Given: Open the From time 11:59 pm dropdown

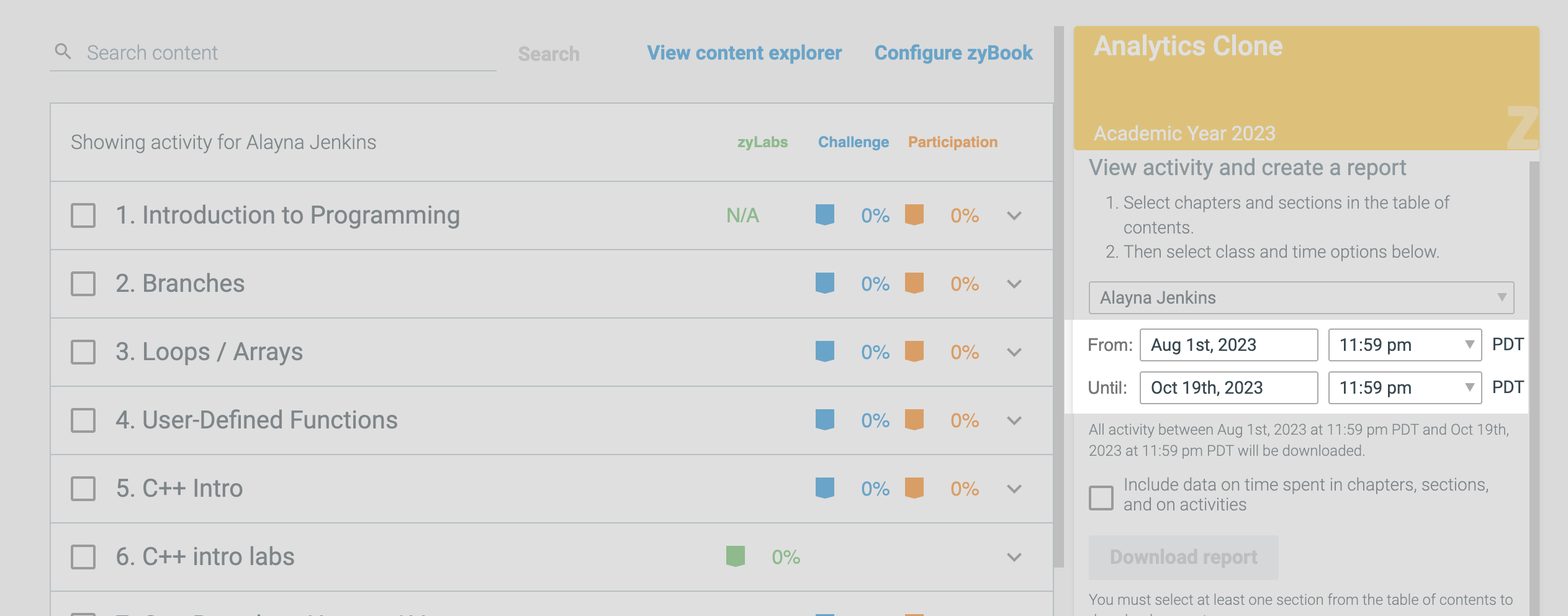Looking at the screenshot, I should (x=1405, y=345).
